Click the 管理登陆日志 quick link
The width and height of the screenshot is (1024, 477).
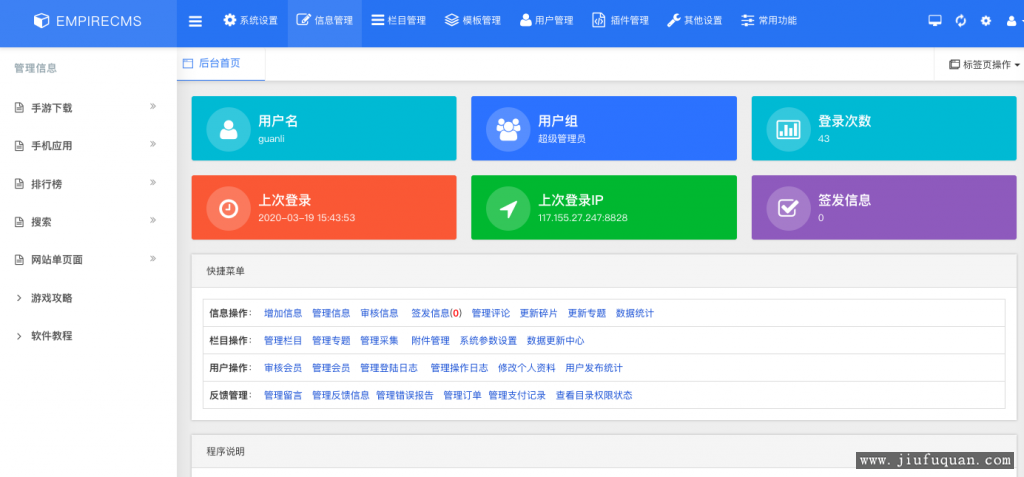coord(389,368)
